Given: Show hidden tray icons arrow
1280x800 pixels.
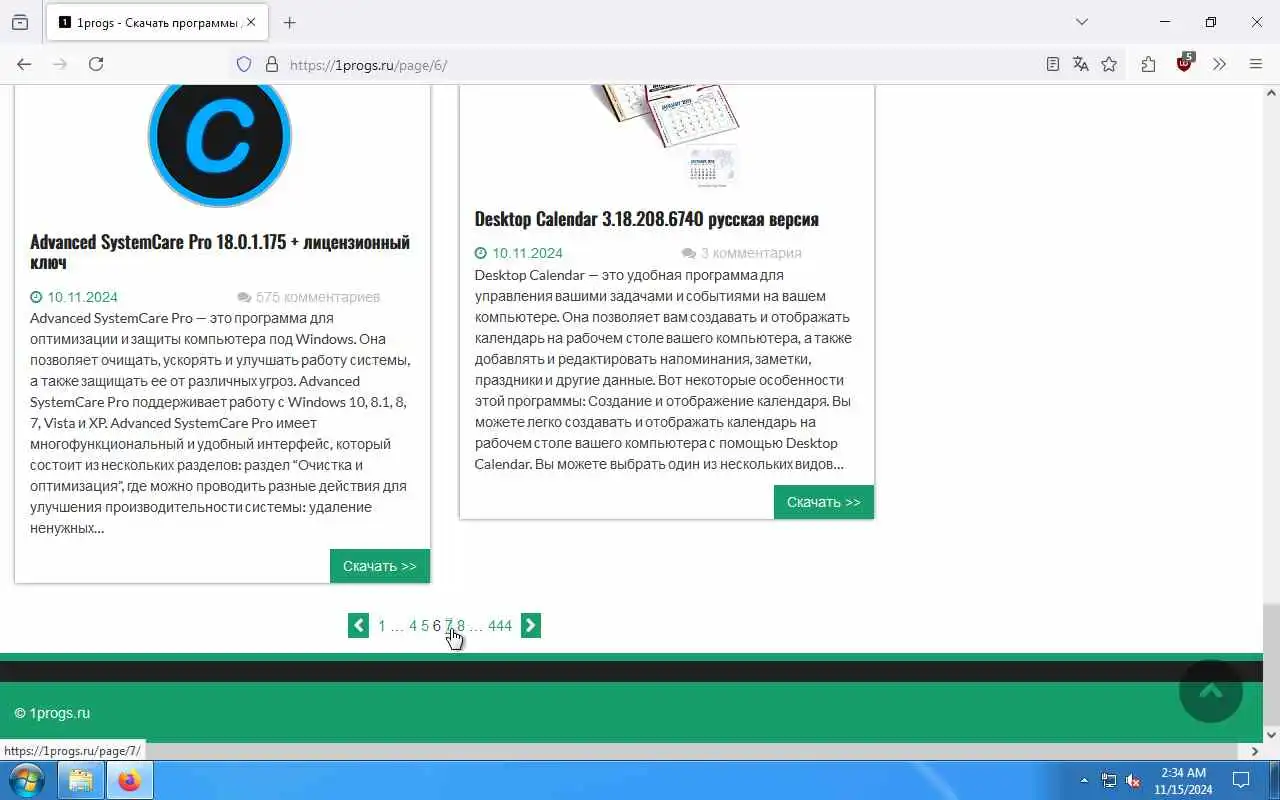Looking at the screenshot, I should coord(1085,780).
